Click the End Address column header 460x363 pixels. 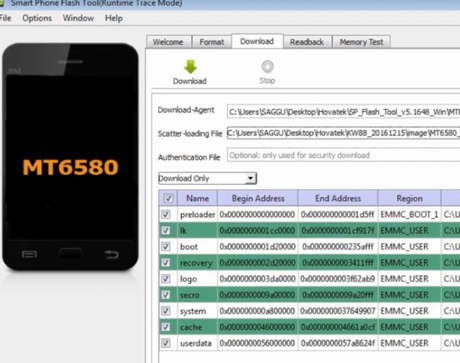[338, 198]
